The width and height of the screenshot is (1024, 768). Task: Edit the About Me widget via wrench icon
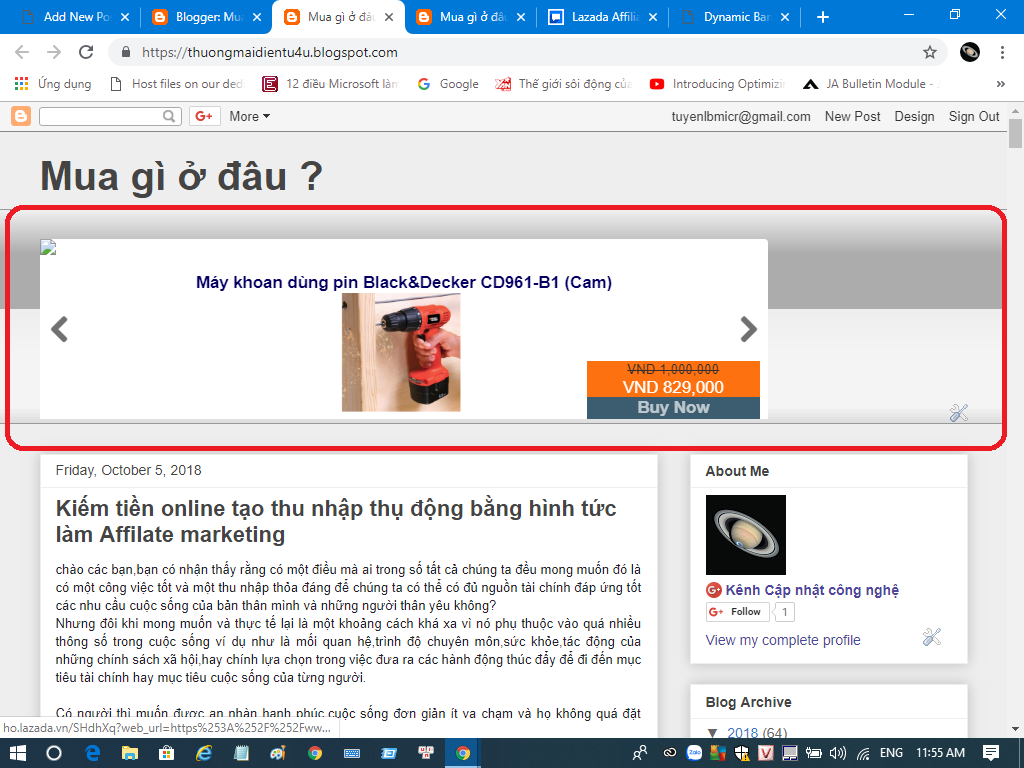932,637
